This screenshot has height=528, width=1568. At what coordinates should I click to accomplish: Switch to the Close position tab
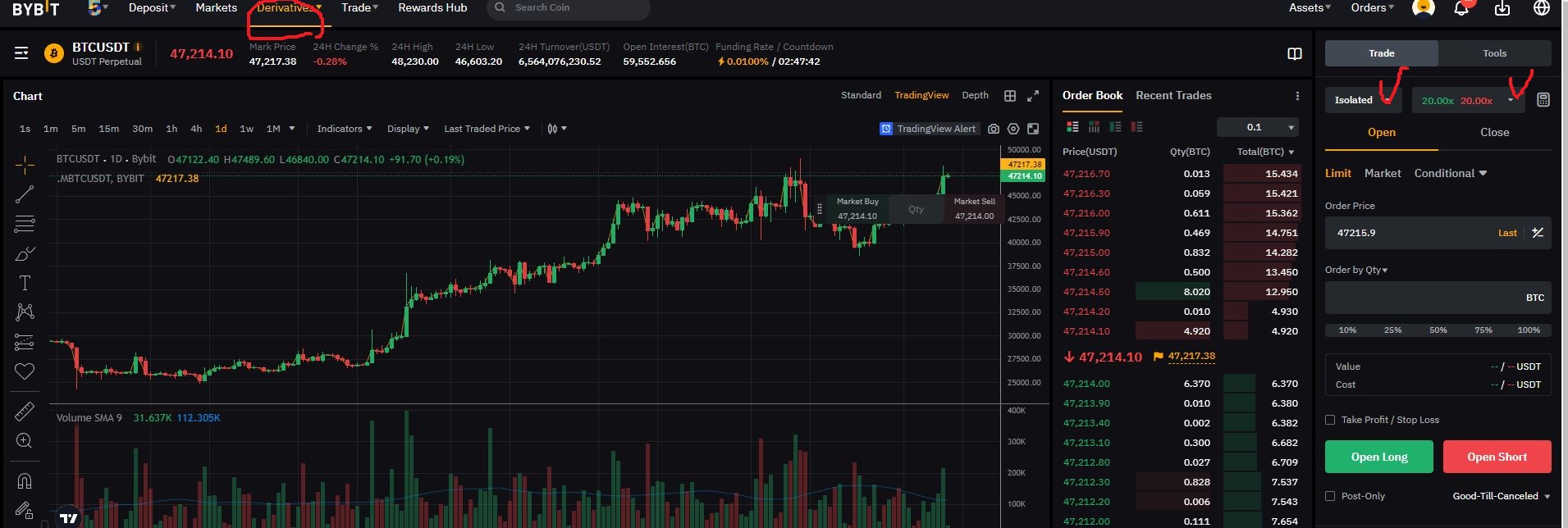point(1494,132)
